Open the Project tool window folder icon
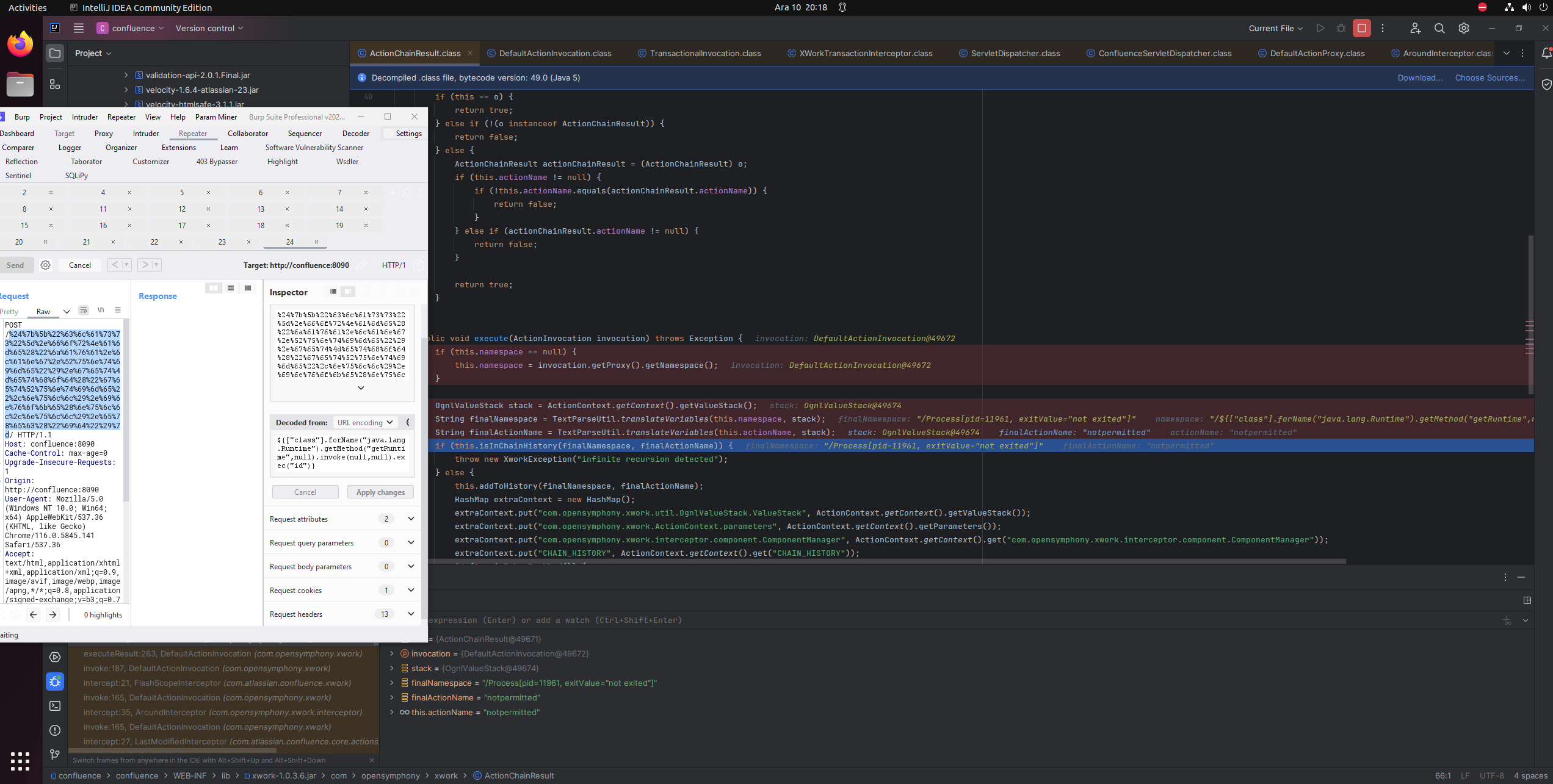The height and width of the screenshot is (784, 1553). coord(55,53)
